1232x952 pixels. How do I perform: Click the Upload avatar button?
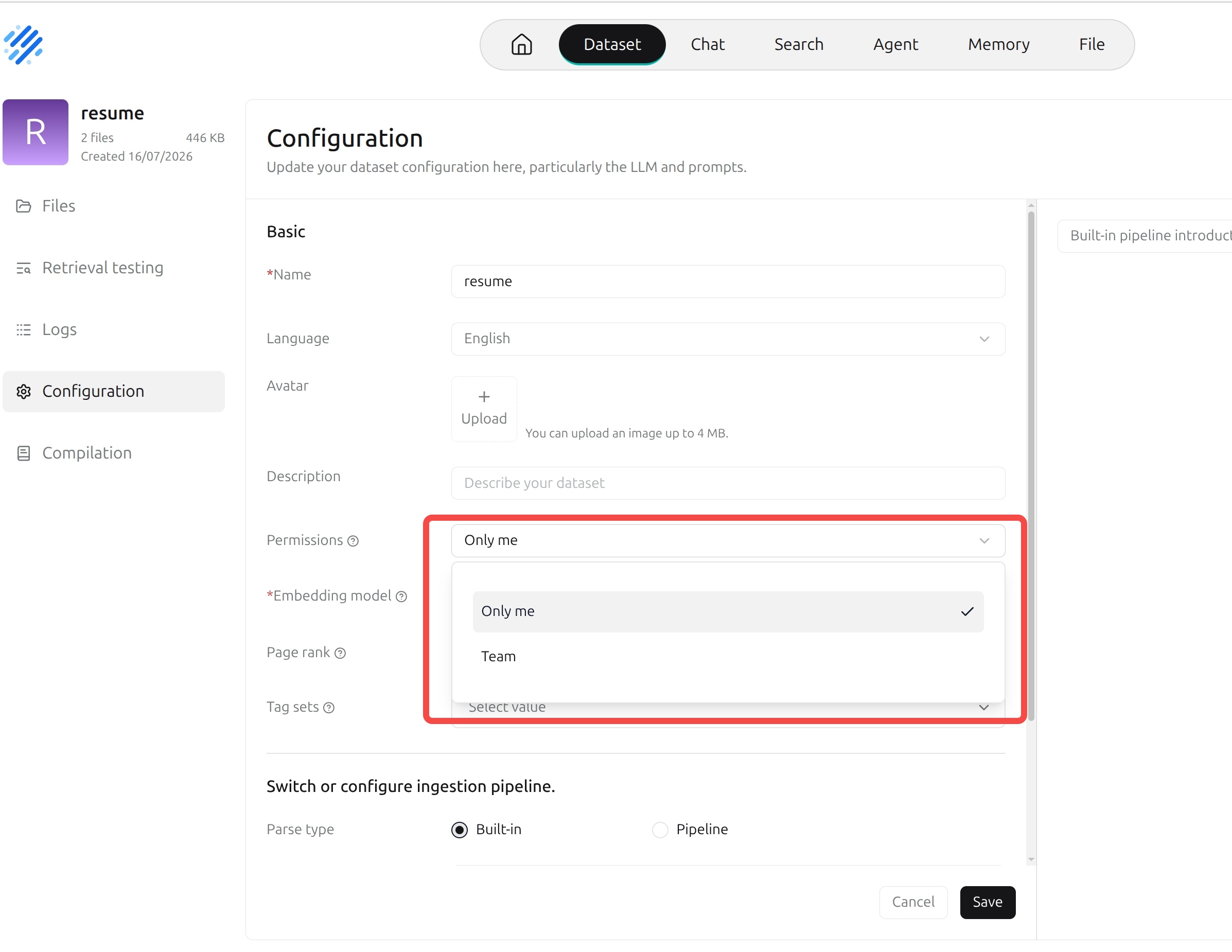[484, 409]
